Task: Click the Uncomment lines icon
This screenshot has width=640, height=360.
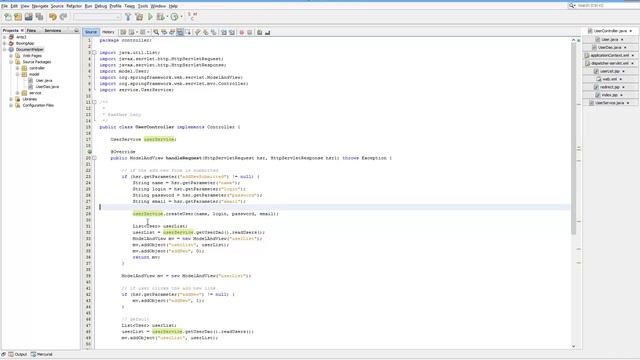Action: (268, 32)
